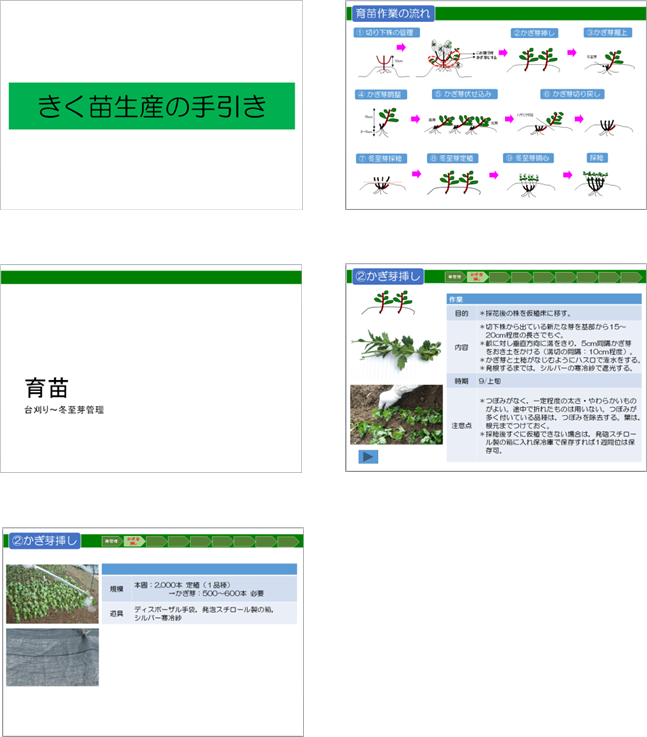Click the 規模 row label

[116, 588]
